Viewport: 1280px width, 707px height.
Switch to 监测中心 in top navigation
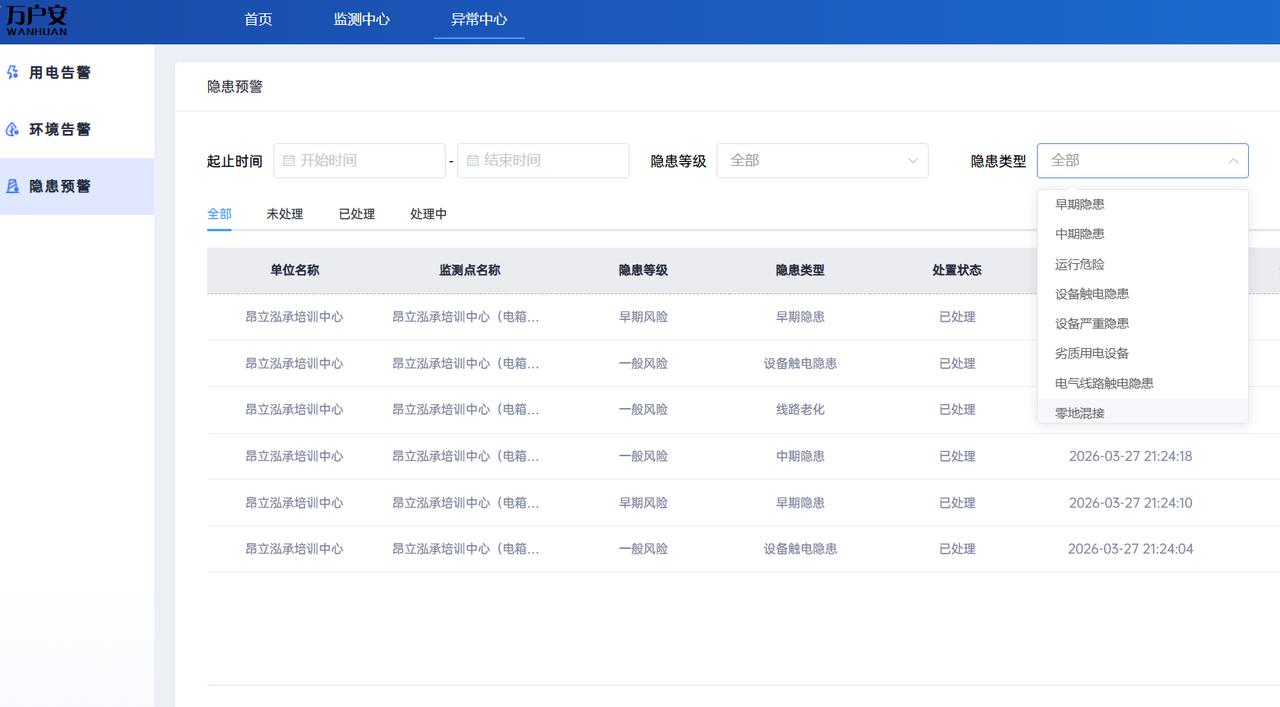362,20
